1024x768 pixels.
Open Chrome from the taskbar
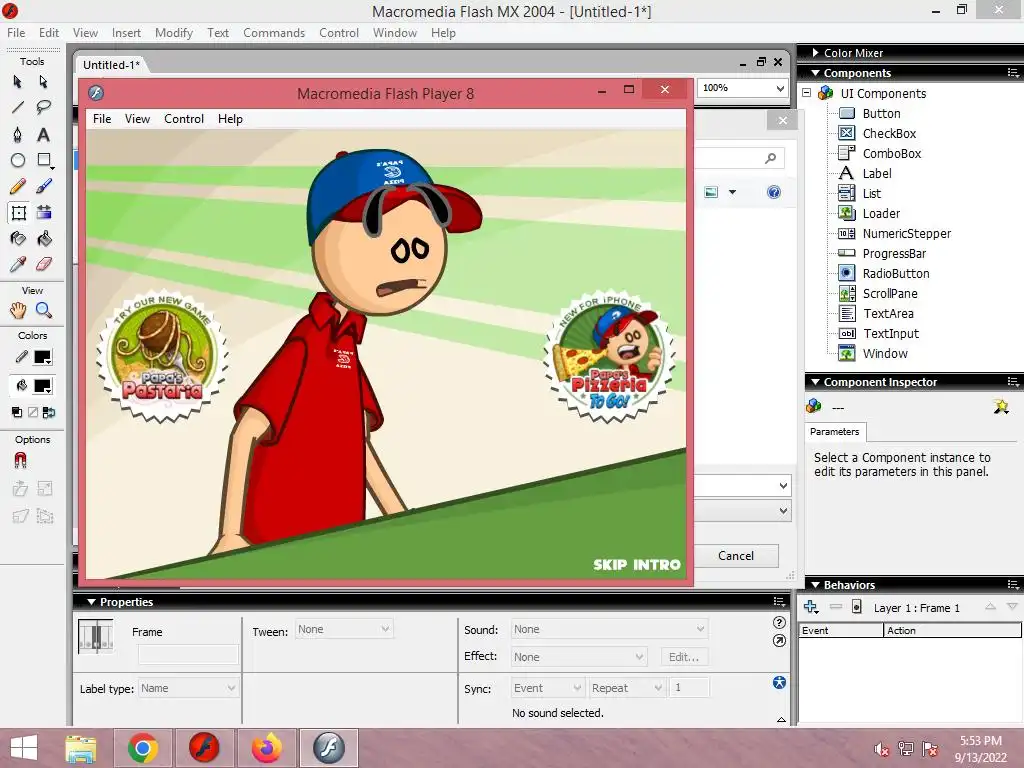(143, 748)
